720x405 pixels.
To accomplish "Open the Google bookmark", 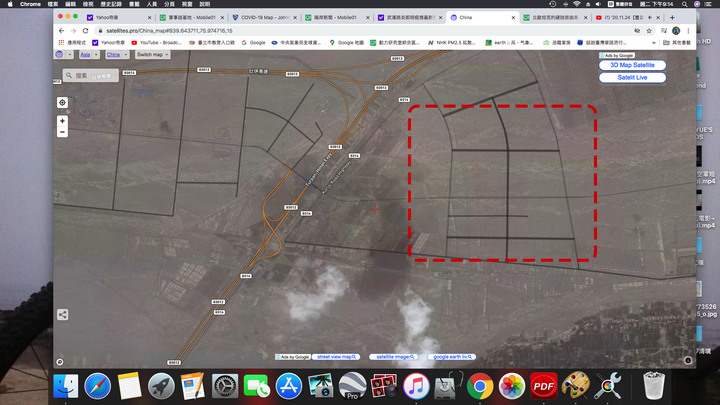I will point(253,43).
